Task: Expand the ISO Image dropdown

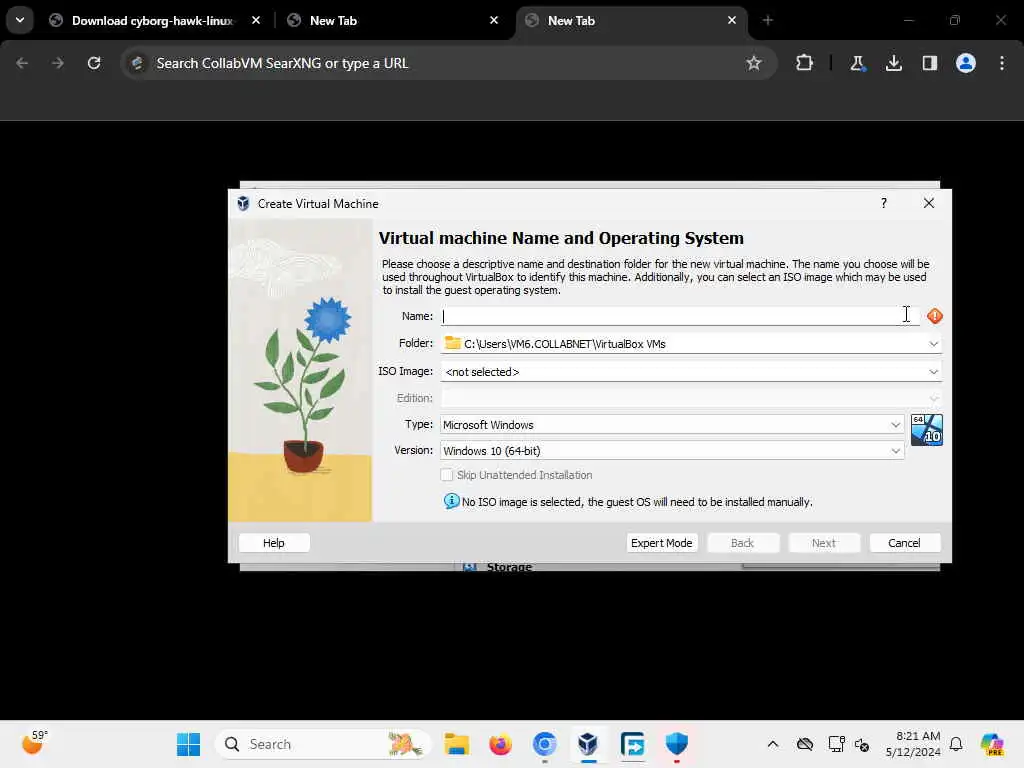Action: [x=933, y=372]
